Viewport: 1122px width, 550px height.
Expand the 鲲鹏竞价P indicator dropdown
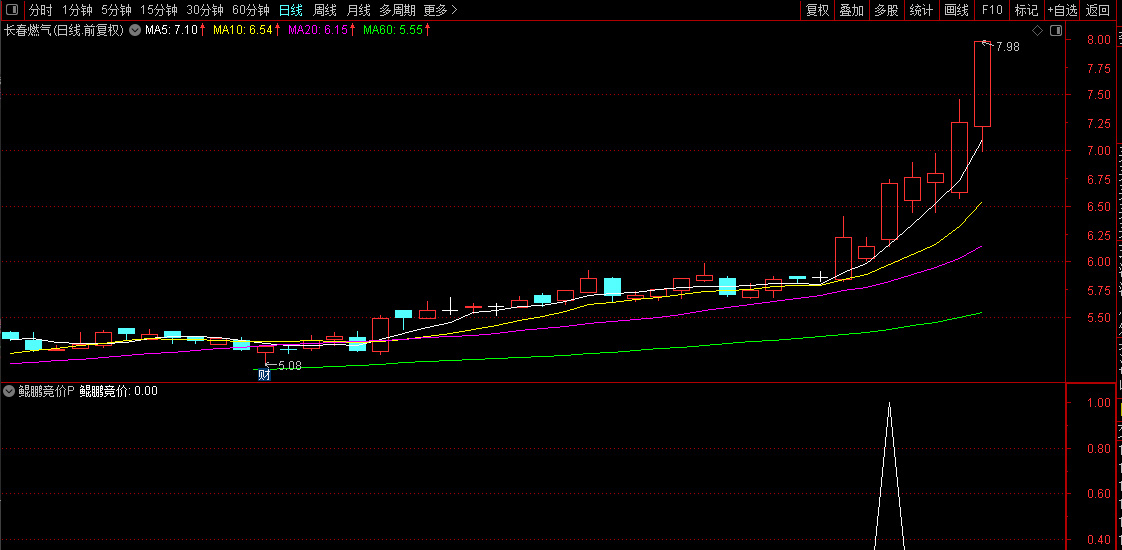pos(9,391)
